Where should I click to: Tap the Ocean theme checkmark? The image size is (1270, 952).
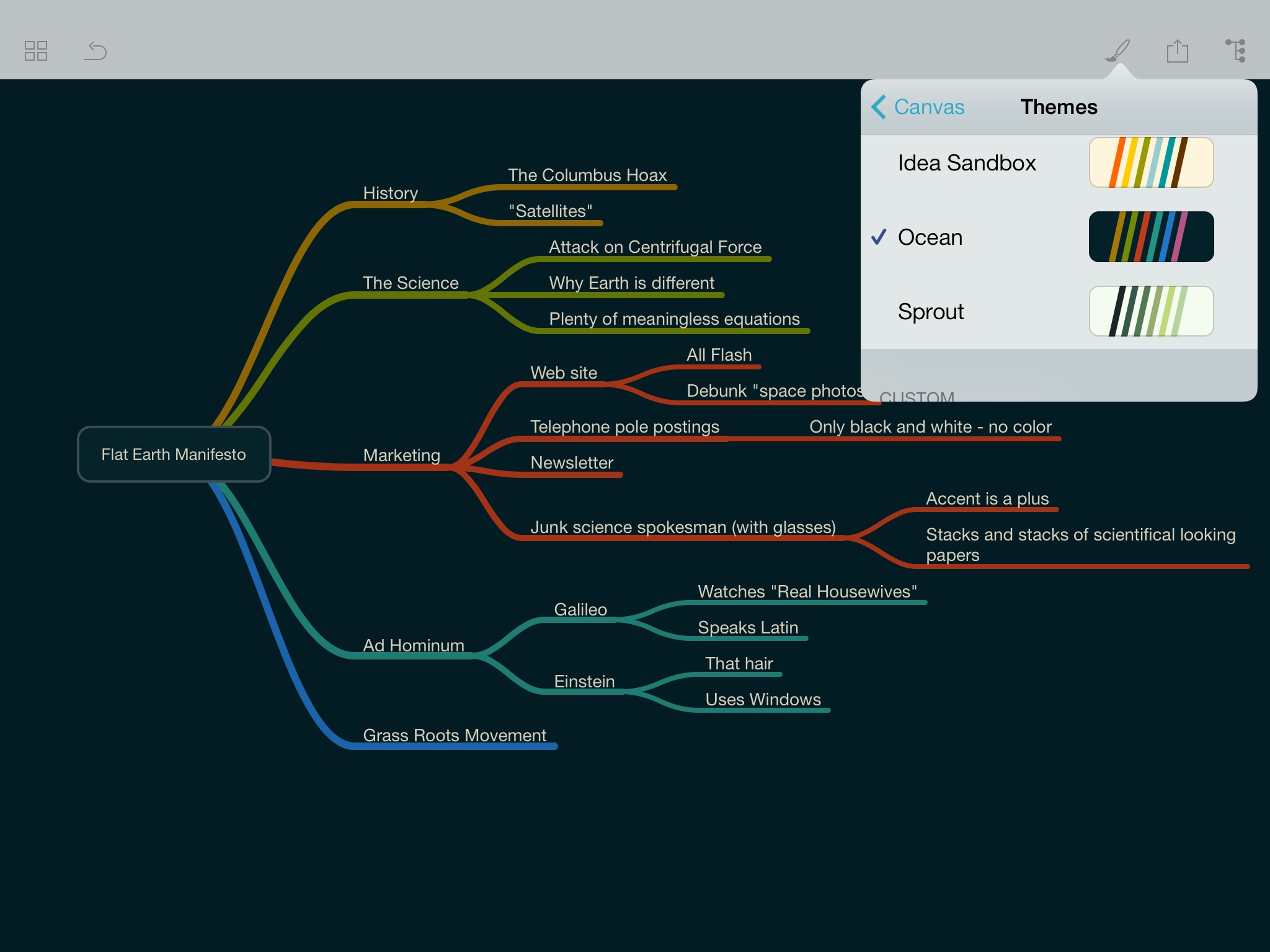point(879,237)
